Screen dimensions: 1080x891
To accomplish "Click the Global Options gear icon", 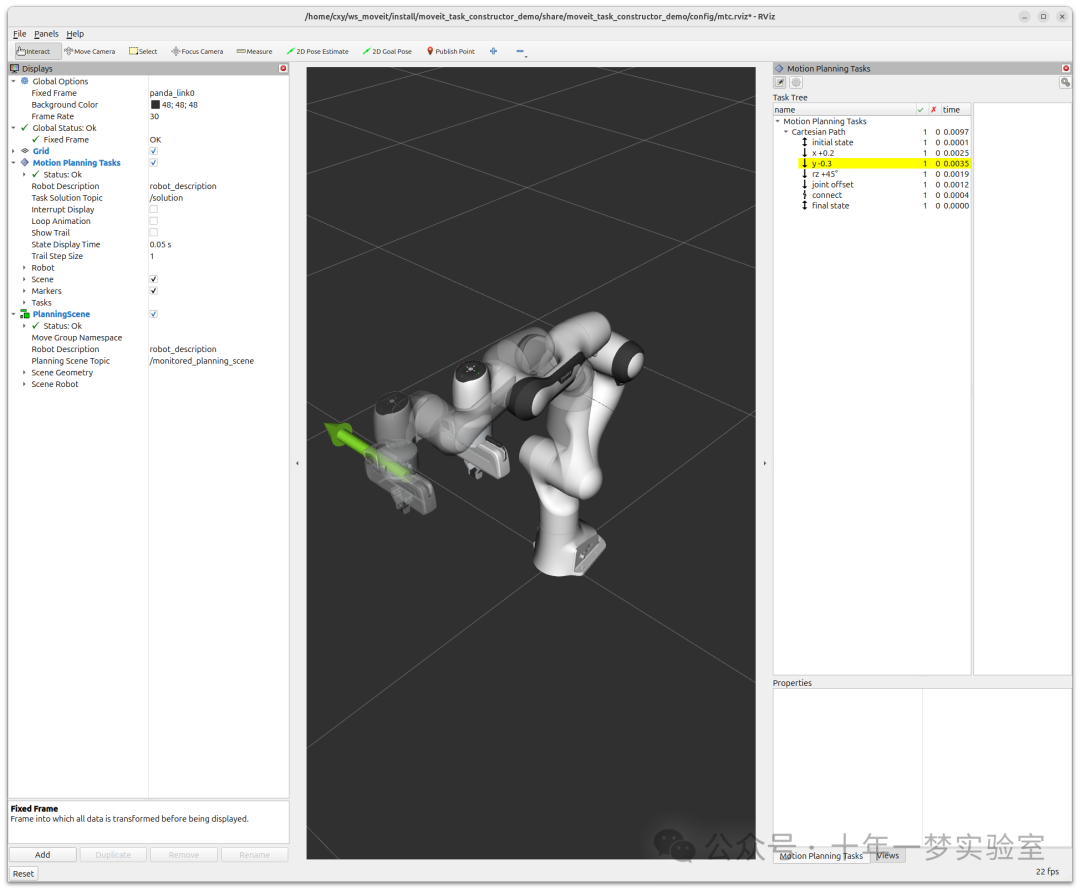I will tap(25, 81).
